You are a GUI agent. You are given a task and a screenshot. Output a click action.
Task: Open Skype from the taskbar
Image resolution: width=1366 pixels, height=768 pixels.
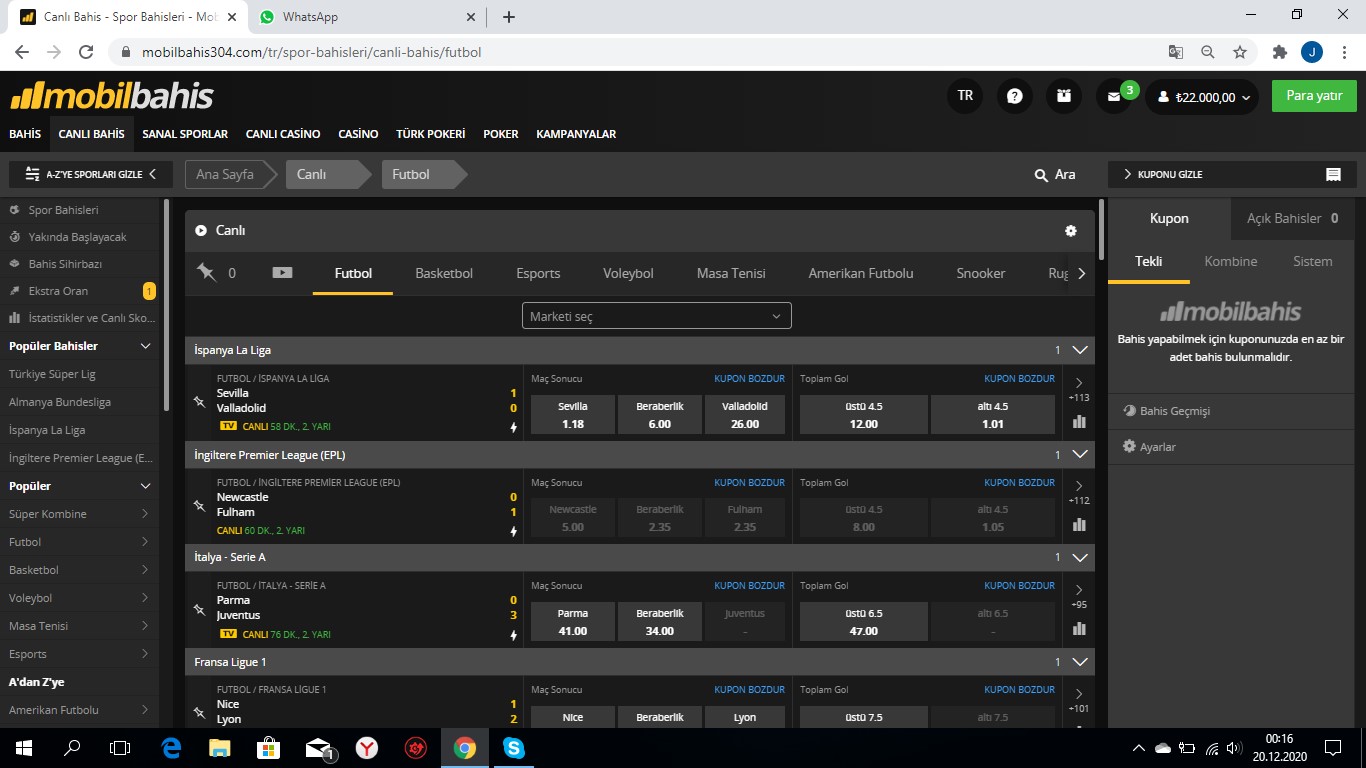514,747
